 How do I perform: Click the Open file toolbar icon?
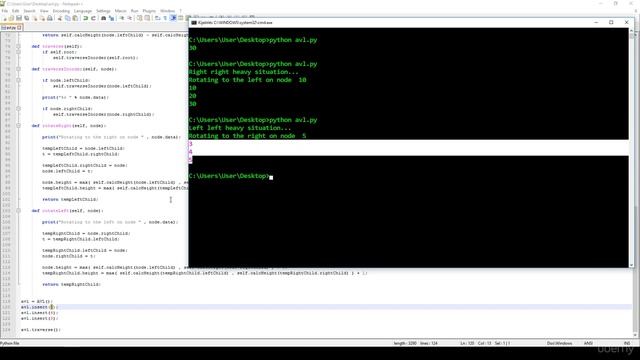coord(11,18)
